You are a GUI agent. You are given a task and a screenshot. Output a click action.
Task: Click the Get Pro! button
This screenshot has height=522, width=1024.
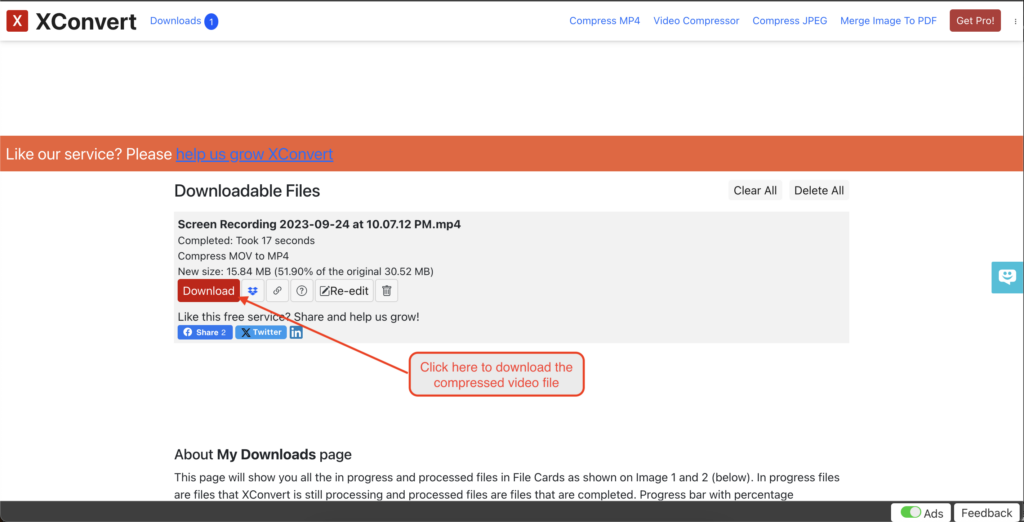click(975, 21)
